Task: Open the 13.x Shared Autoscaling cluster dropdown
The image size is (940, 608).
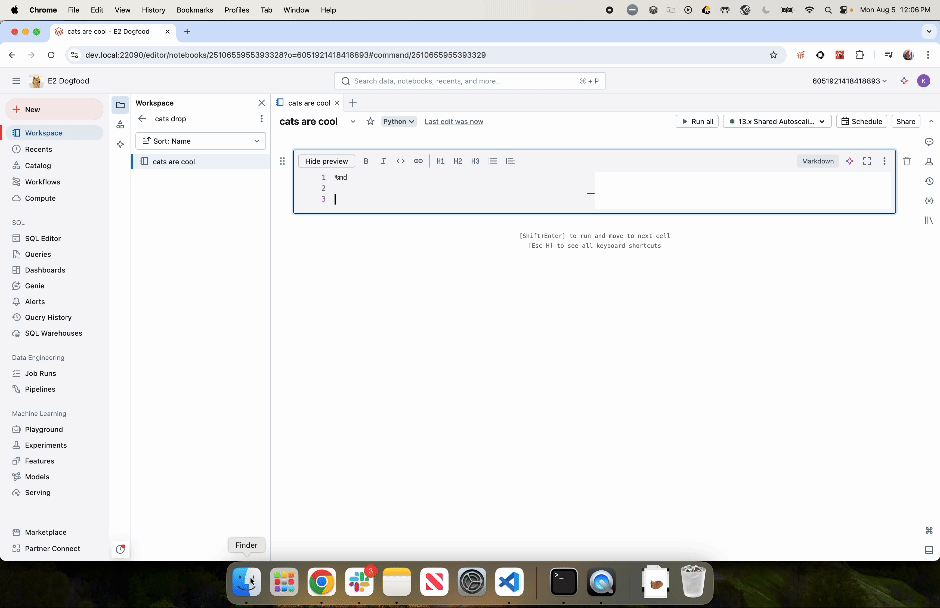Action: [x=776, y=121]
